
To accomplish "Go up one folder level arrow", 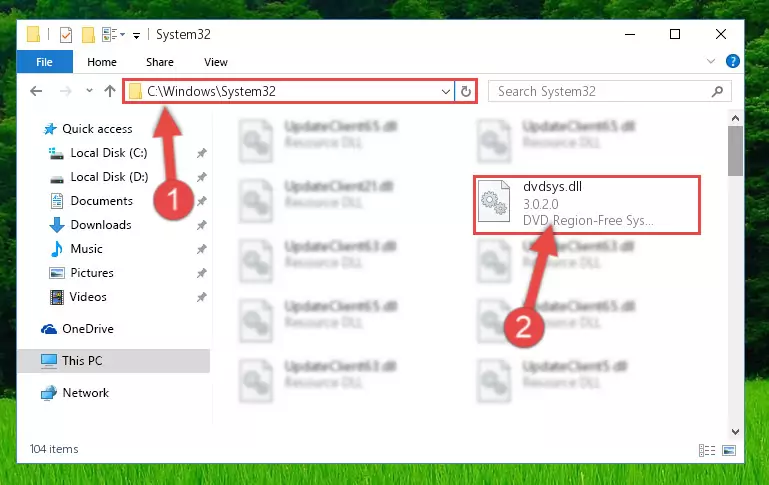I will [x=110, y=91].
